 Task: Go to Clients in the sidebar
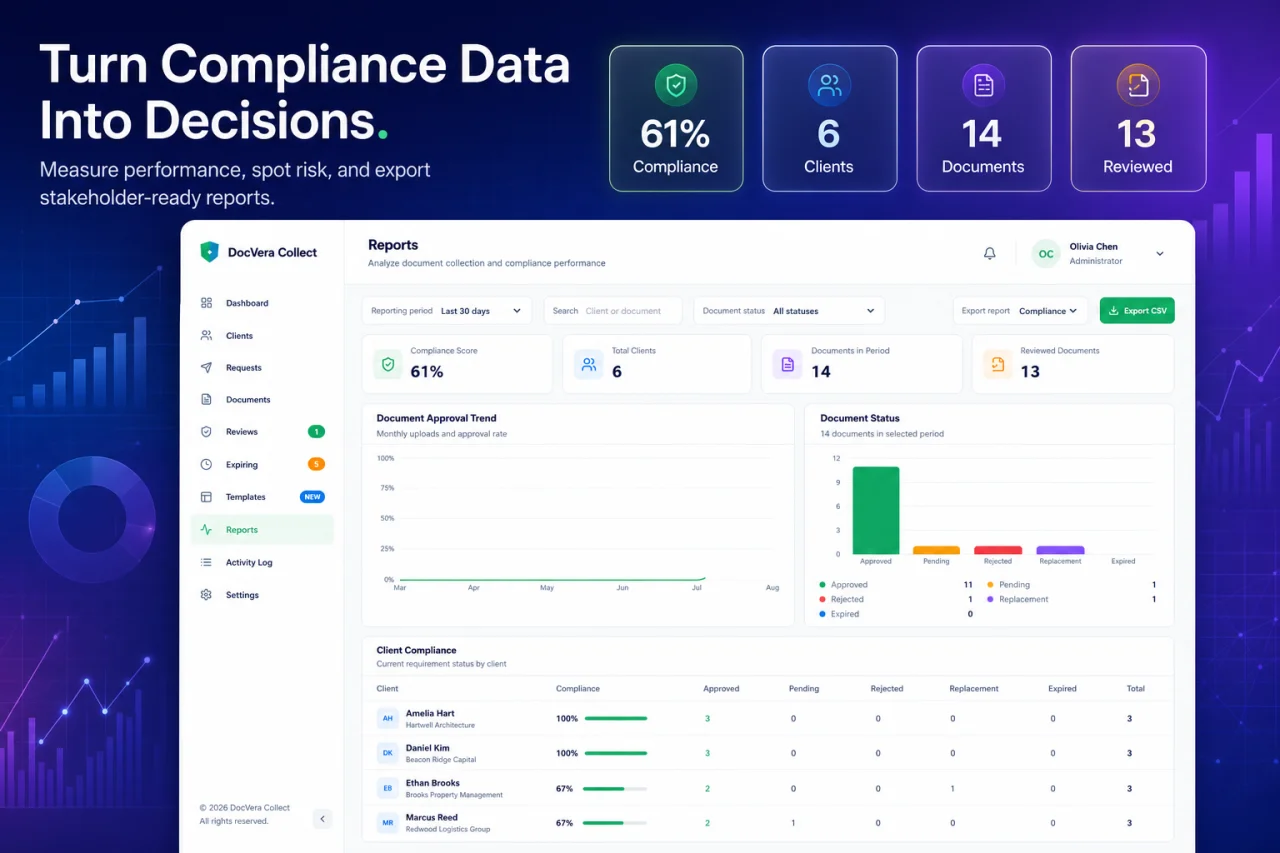pyautogui.click(x=262, y=336)
